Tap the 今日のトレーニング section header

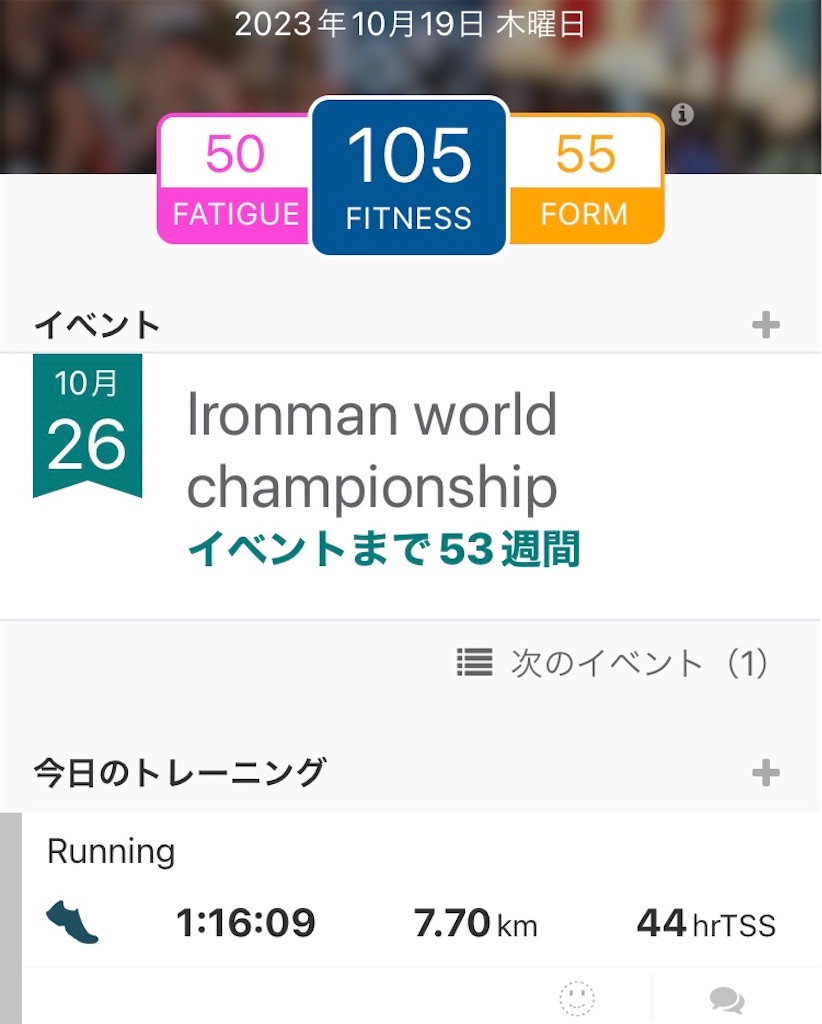click(180, 773)
